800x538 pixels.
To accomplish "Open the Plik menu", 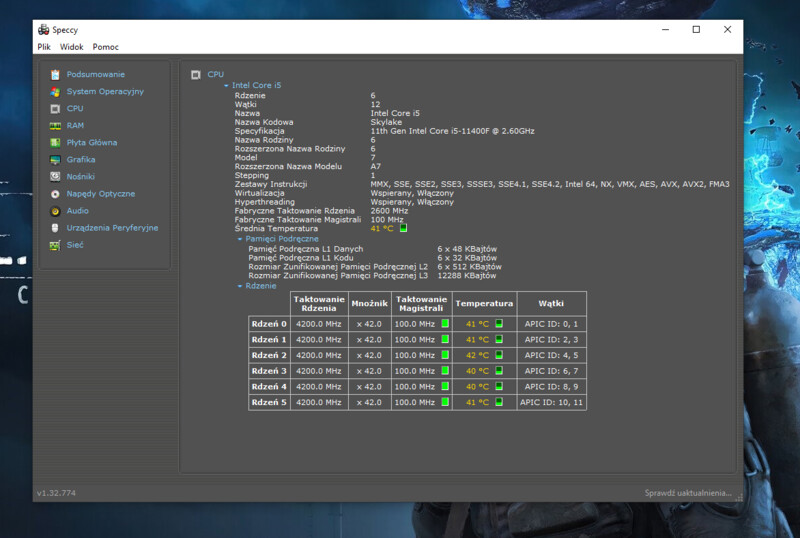I will [44, 47].
